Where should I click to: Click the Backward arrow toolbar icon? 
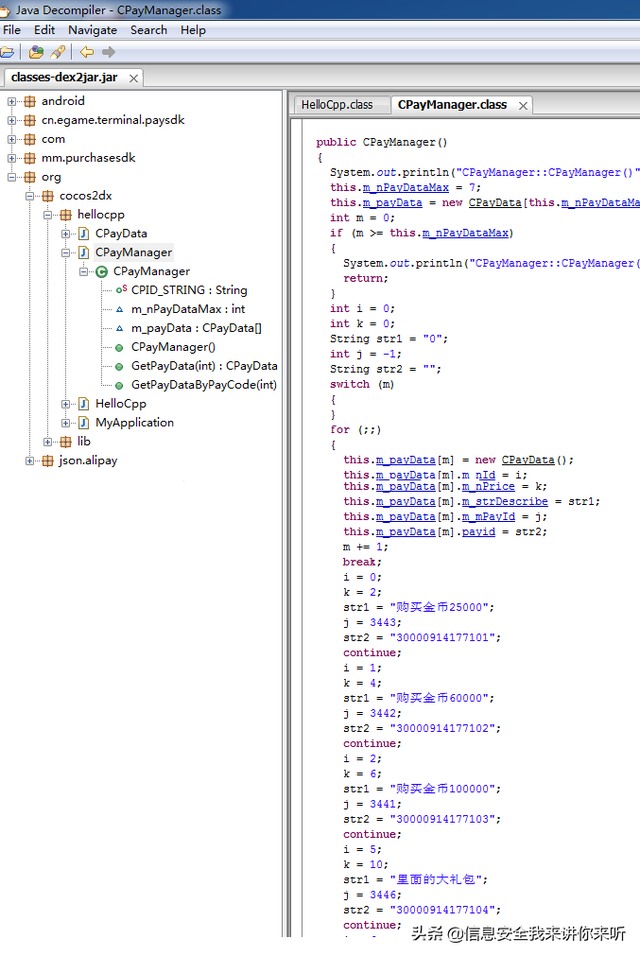click(87, 52)
